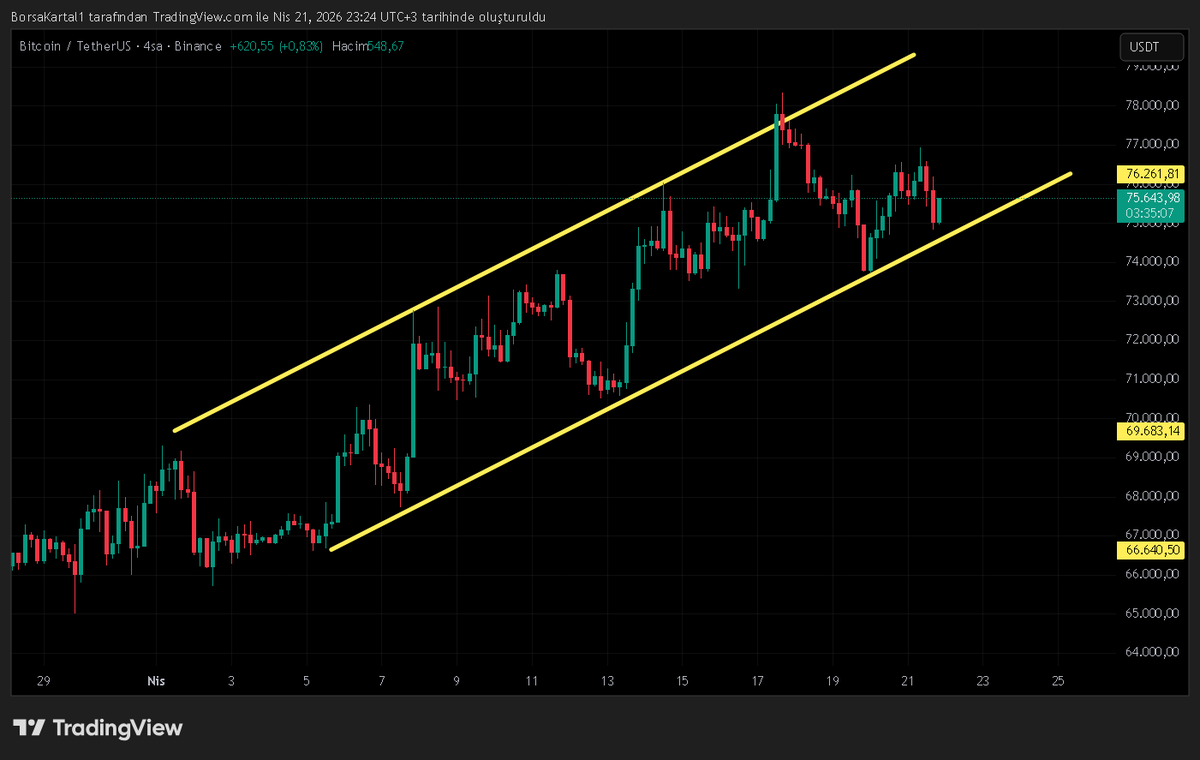Screen dimensions: 1200x760
Task: Click the right-side price scale axis
Action: click(x=1149, y=340)
